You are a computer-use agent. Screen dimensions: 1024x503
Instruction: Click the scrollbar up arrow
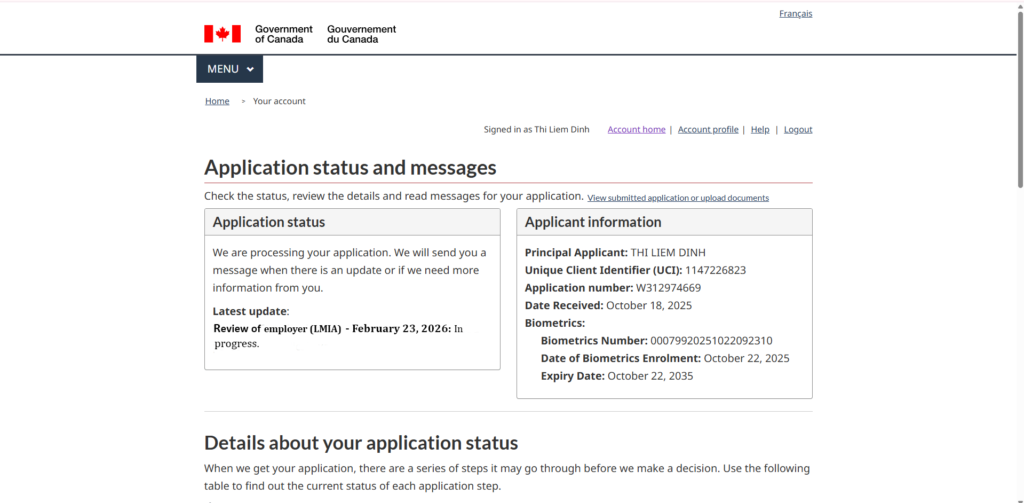click(x=1019, y=5)
